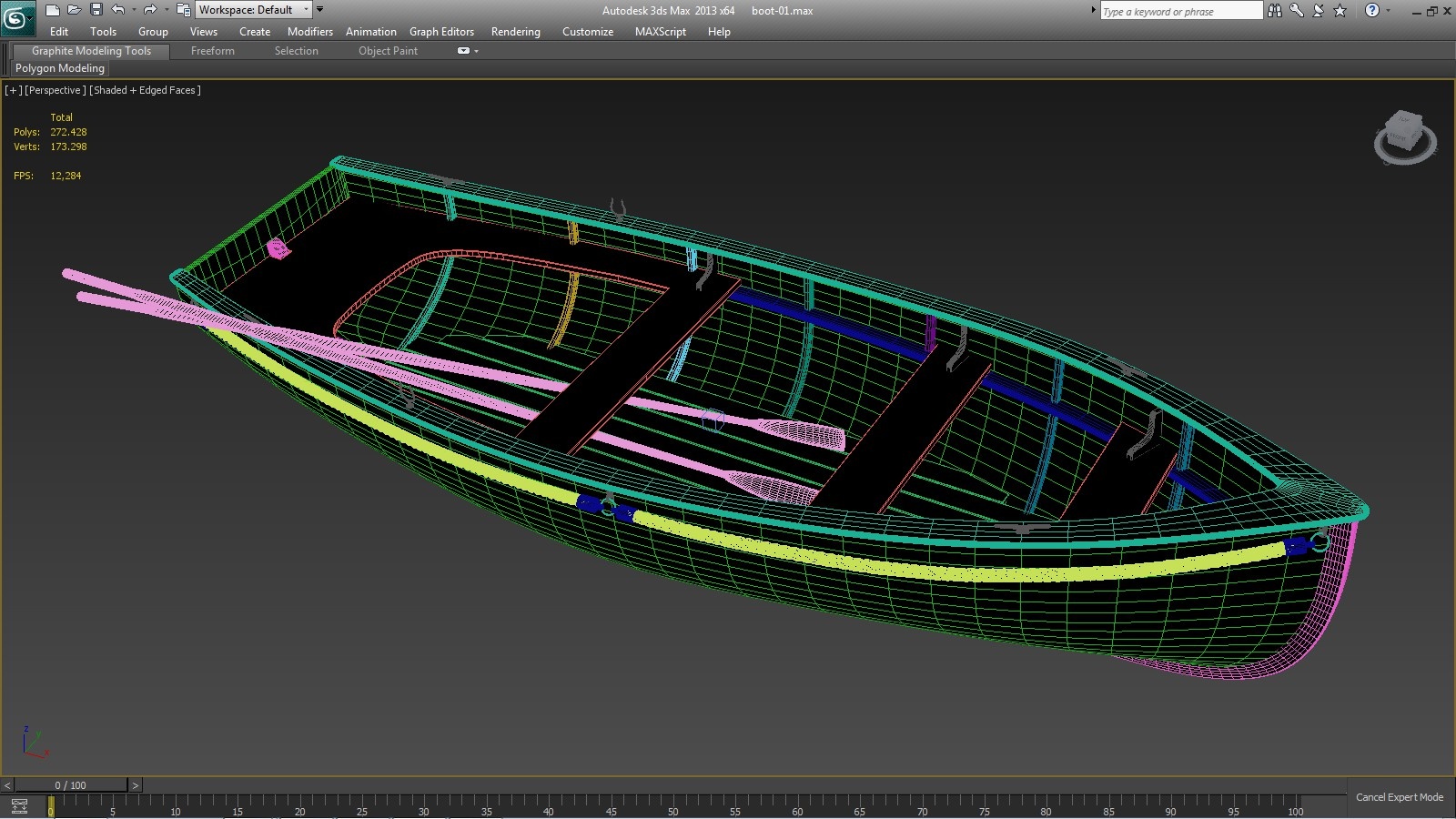The image size is (1456, 819).
Task: Switch to the Object Paint tab
Action: pyautogui.click(x=388, y=51)
